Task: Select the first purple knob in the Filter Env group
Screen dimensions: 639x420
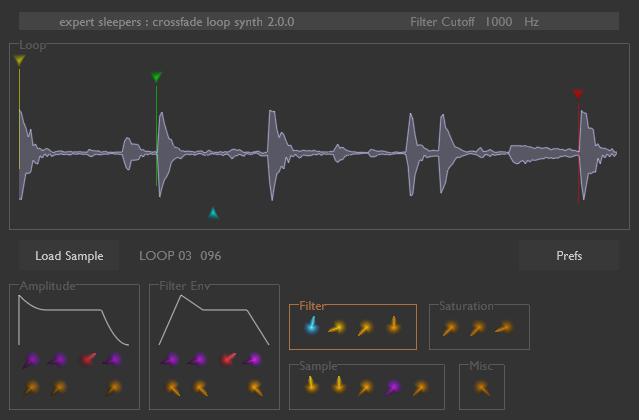Action: pyautogui.click(x=170, y=360)
